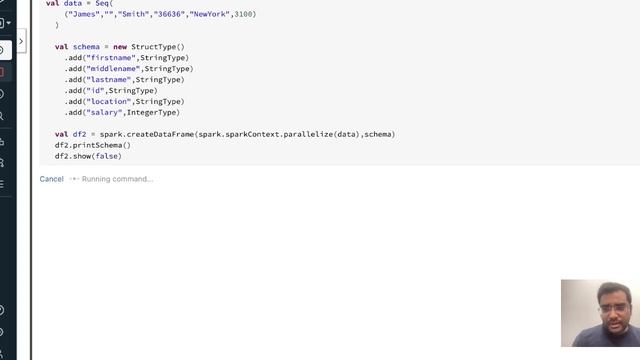This screenshot has height=360, width=640.
Task: Click the spinner beside Running command
Action: pos(74,179)
